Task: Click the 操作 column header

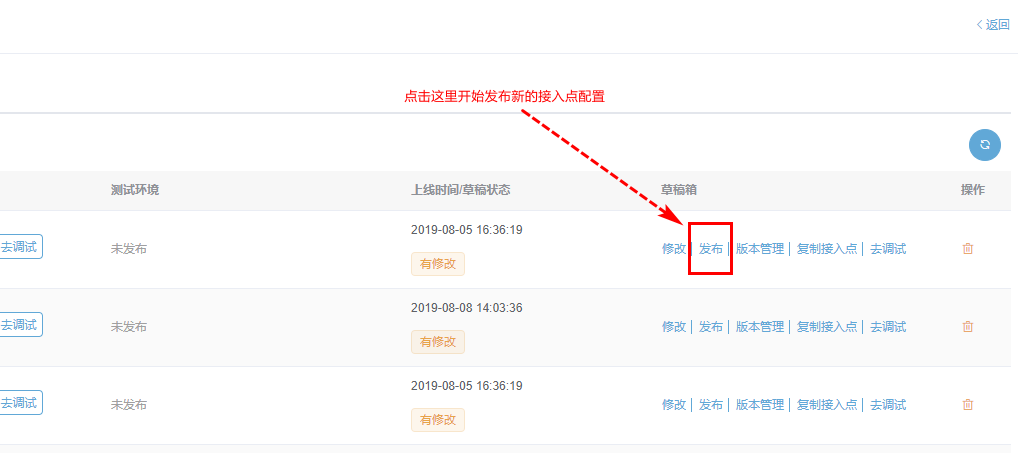Action: 973,190
